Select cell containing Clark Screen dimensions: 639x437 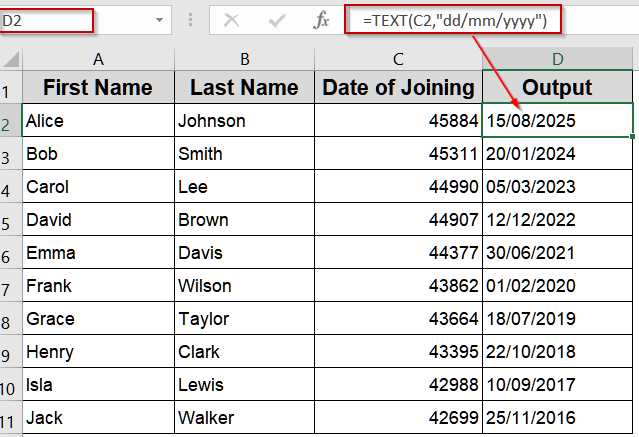coord(245,351)
